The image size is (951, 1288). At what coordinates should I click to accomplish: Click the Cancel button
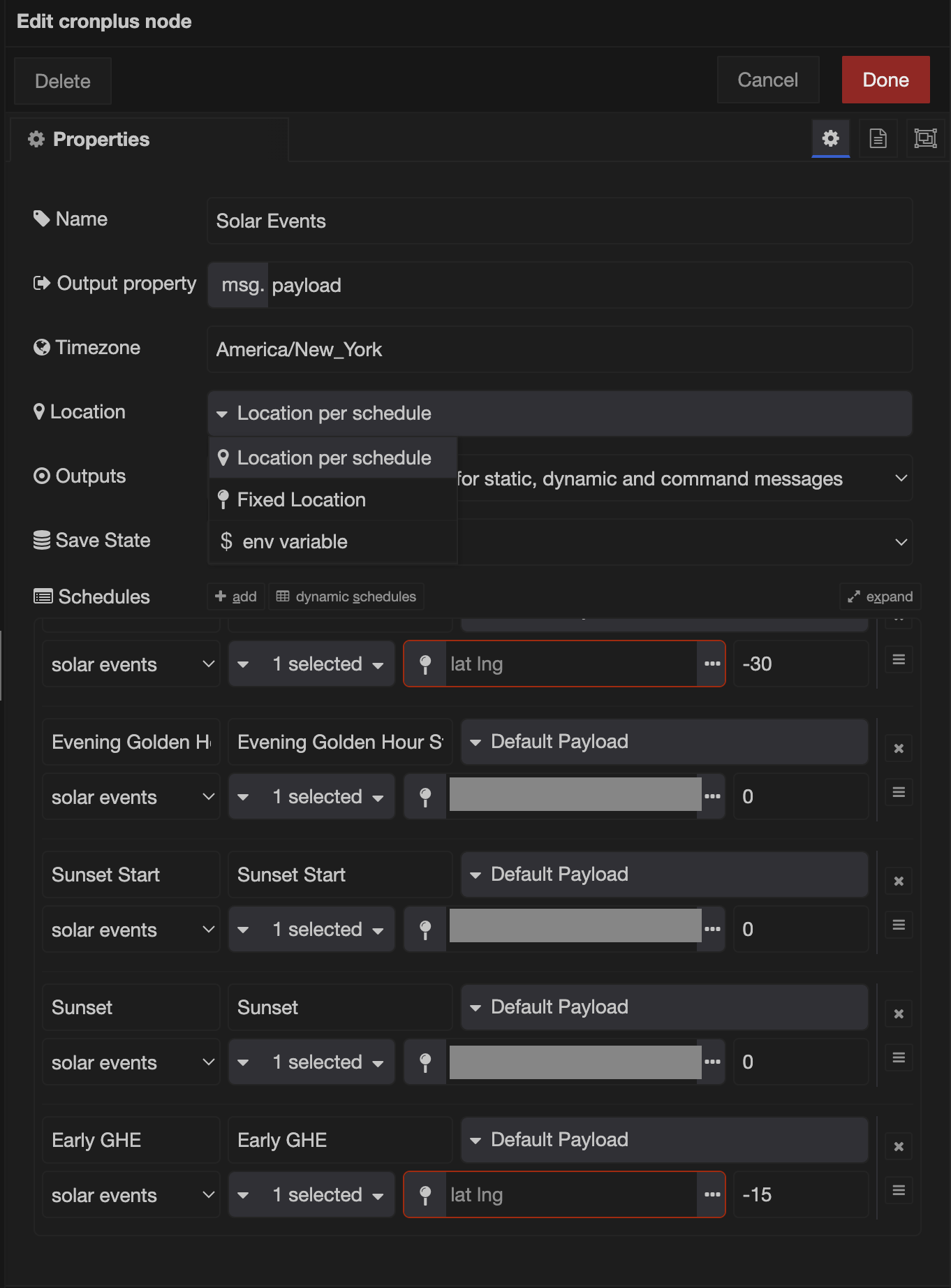(x=767, y=80)
